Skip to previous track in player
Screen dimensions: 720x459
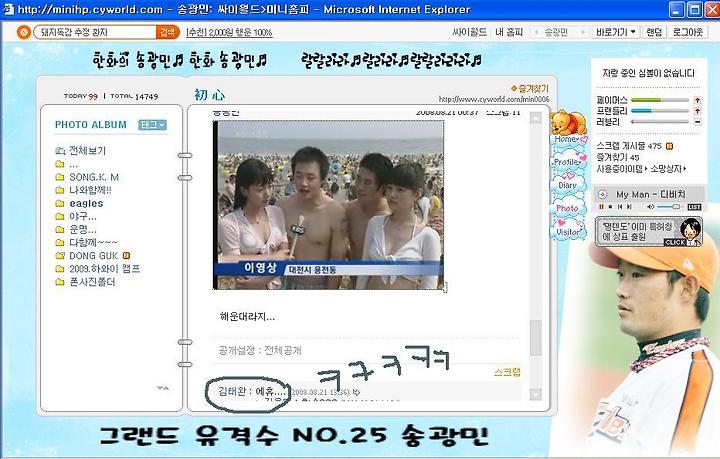click(619, 207)
